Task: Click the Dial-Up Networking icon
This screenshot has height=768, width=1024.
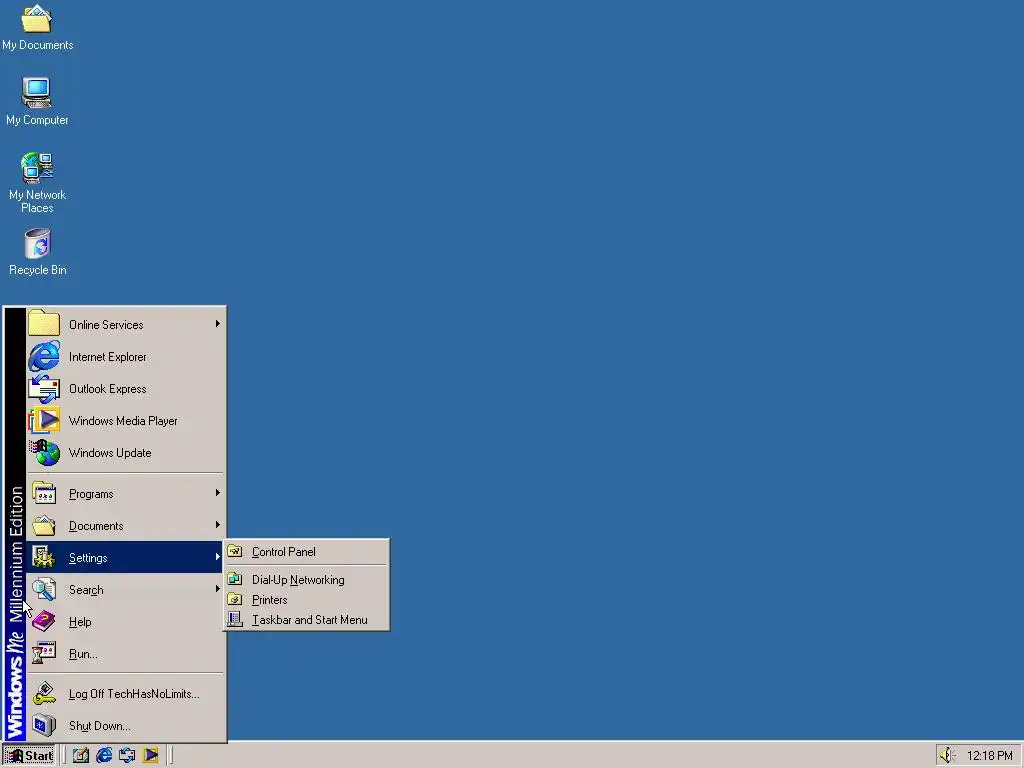Action: click(x=235, y=579)
